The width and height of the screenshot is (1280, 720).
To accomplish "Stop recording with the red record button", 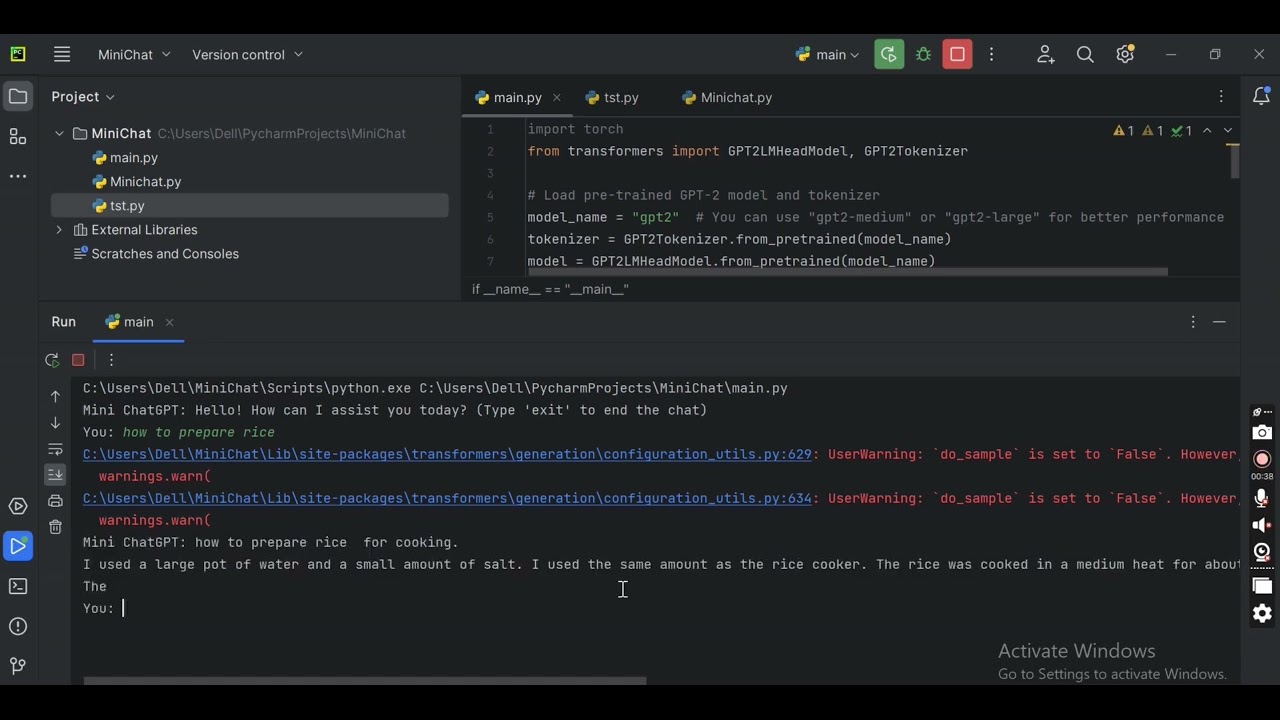I will (1262, 459).
